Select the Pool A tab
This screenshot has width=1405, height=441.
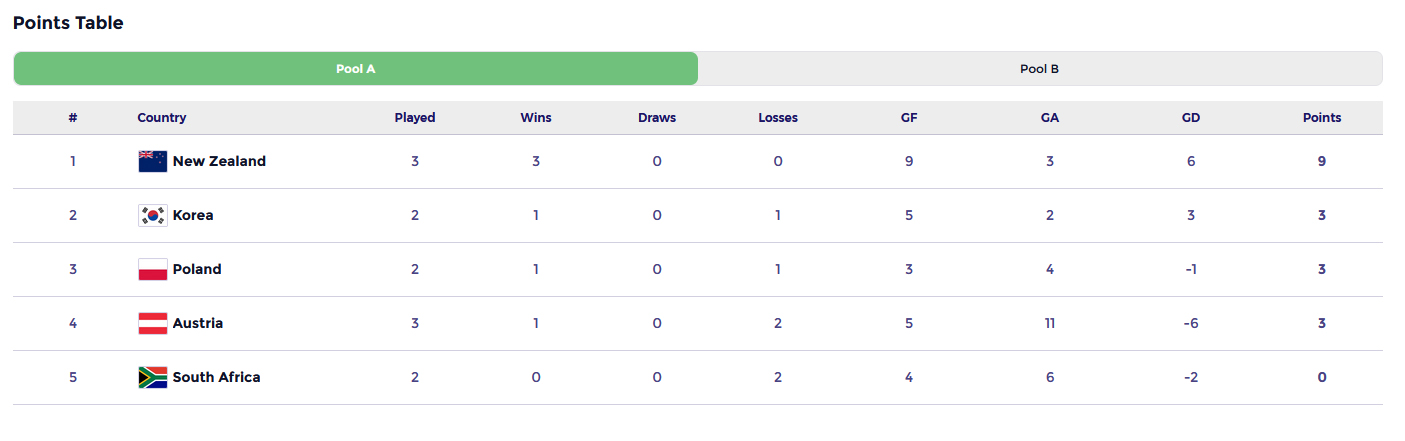tap(356, 69)
